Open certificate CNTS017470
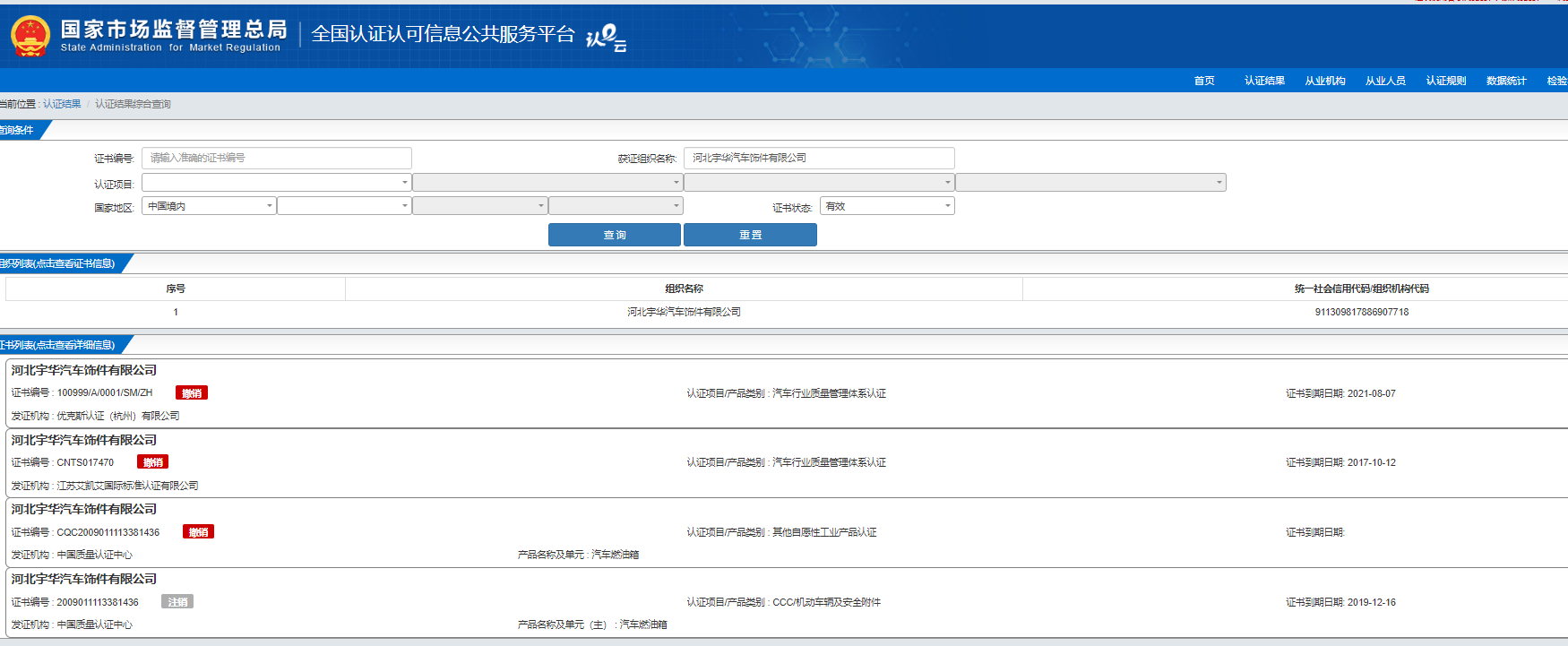Screen dimensions: 1568x646 coord(85,462)
